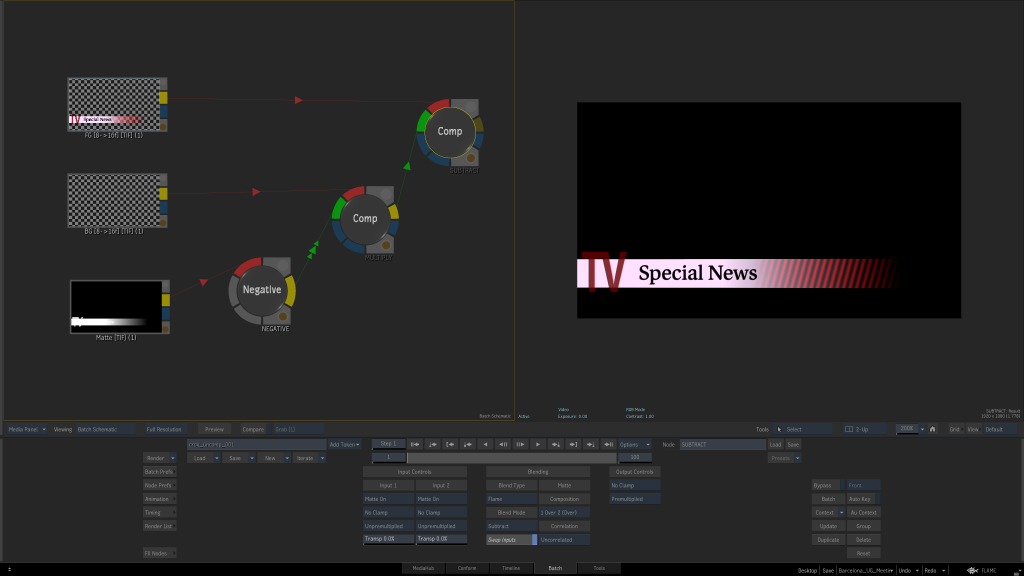Click the previous in-point transport icon
This screenshot has height=576, width=1024.
(450, 444)
